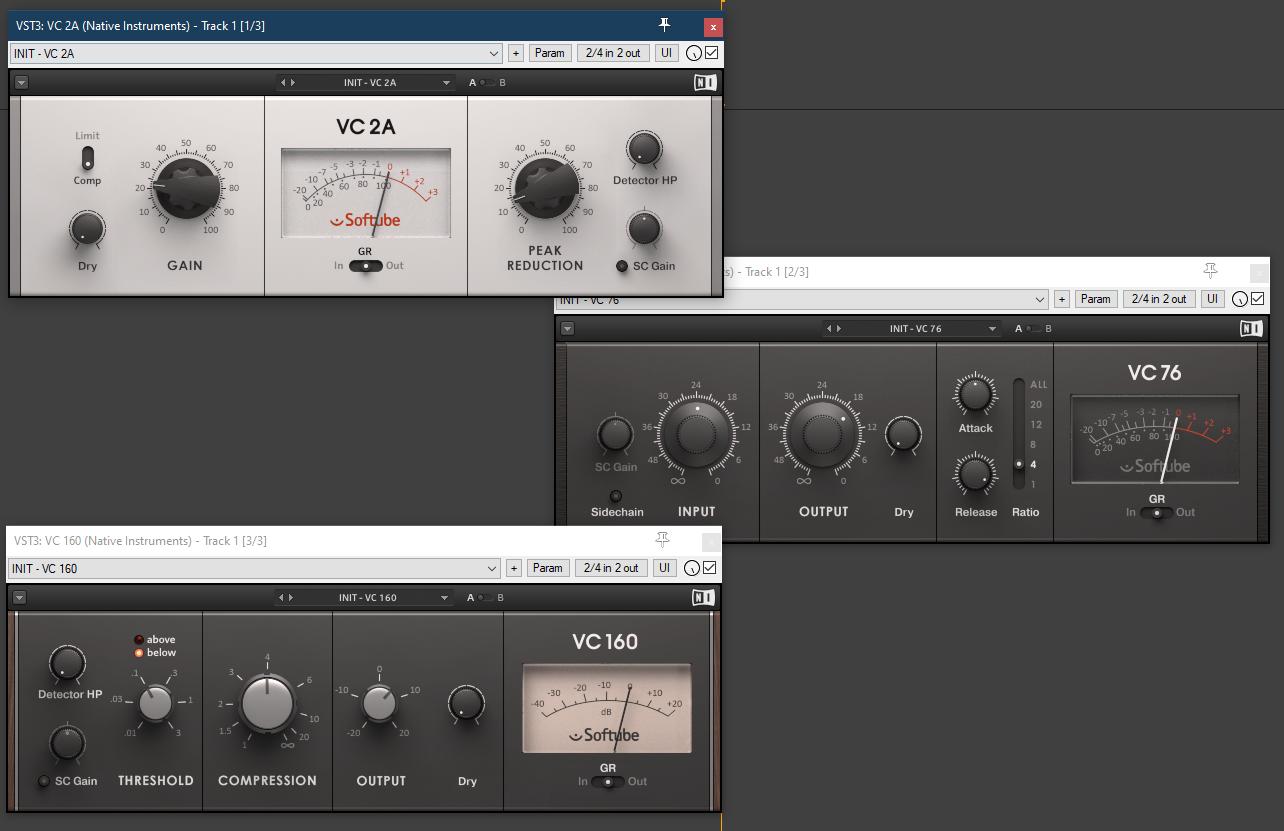Set VC 76 ratio slider to 20
1284x831 pixels.
(x=1035, y=405)
